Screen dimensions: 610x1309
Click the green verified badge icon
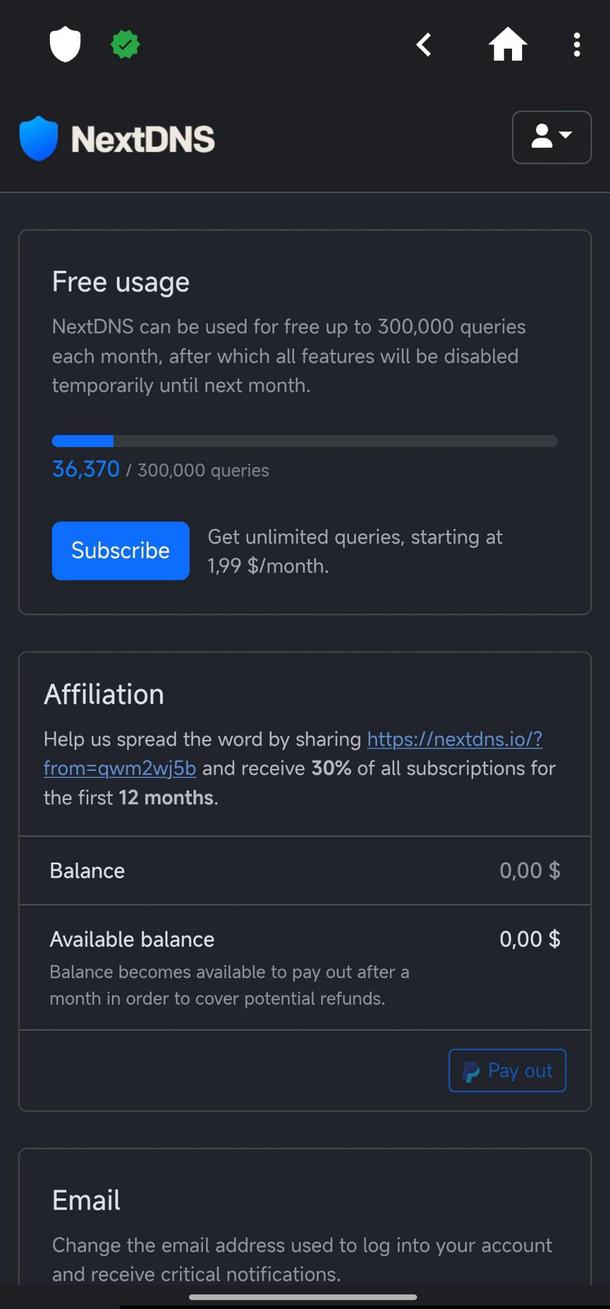pyautogui.click(x=124, y=43)
